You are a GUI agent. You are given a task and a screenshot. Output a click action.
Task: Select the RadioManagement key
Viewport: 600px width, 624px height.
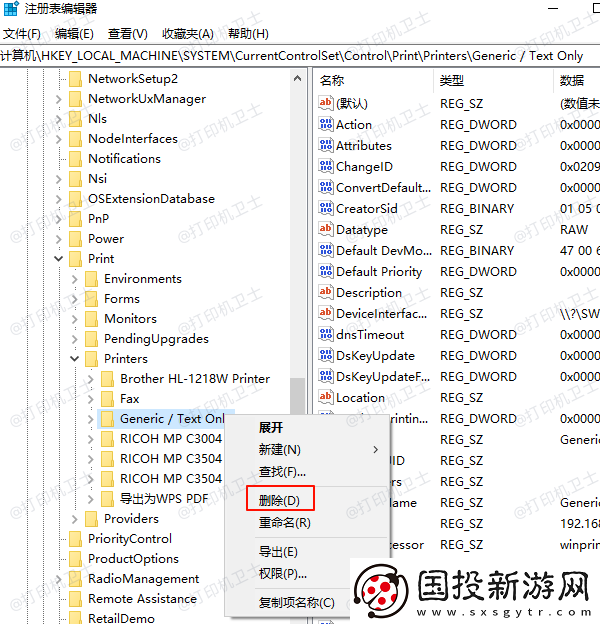[x=143, y=579]
